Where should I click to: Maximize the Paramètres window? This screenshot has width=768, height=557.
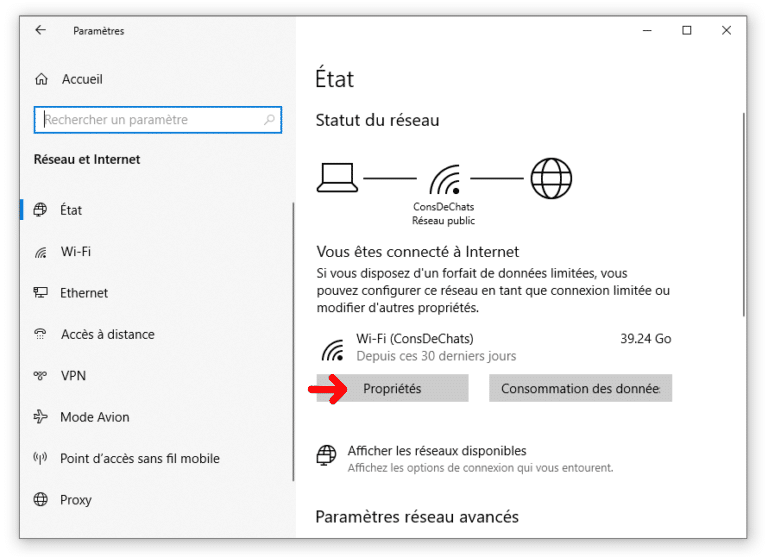(686, 31)
